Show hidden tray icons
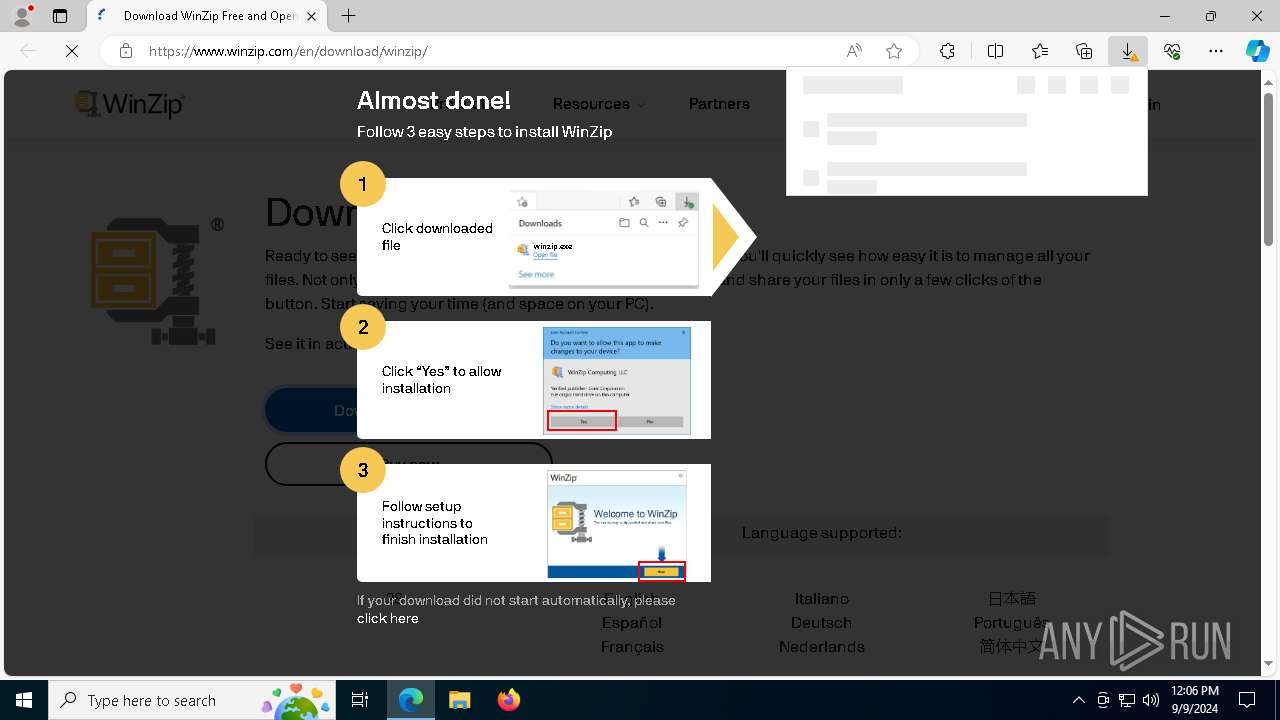The height and width of the screenshot is (720, 1280). 1078,700
